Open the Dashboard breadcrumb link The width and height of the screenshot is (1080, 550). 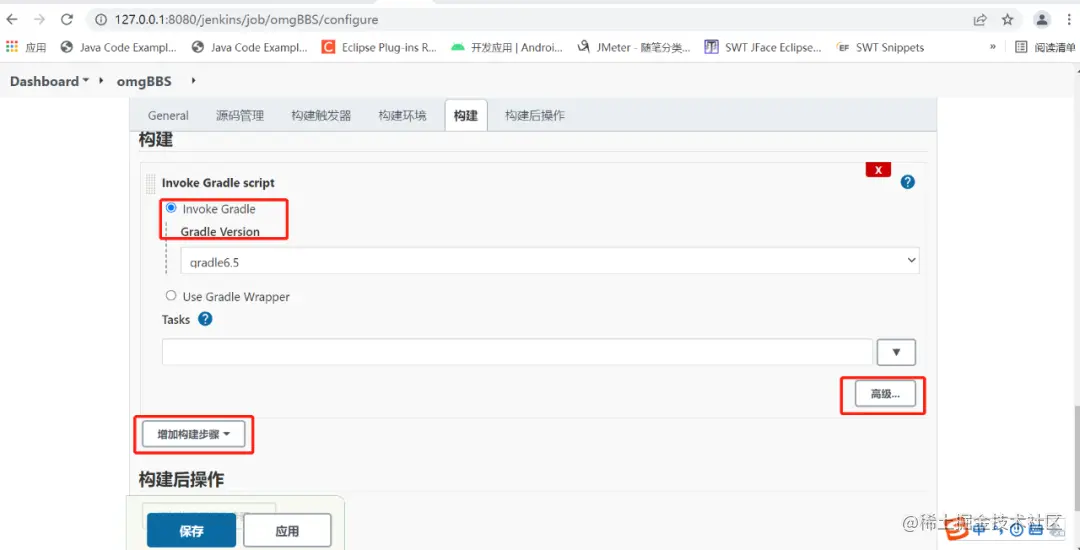[x=44, y=81]
